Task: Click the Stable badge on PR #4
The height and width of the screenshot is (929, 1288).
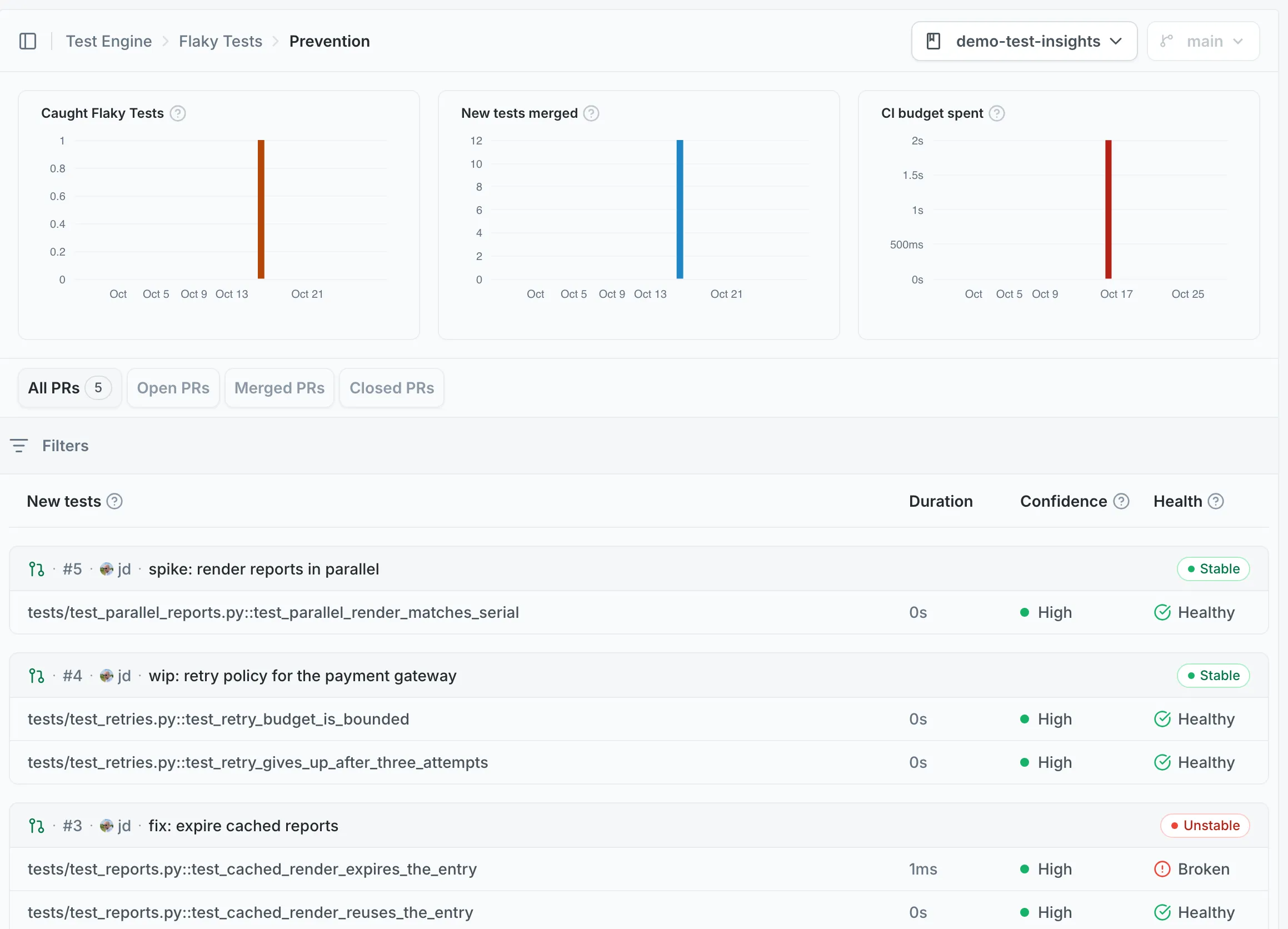Action: 1213,676
